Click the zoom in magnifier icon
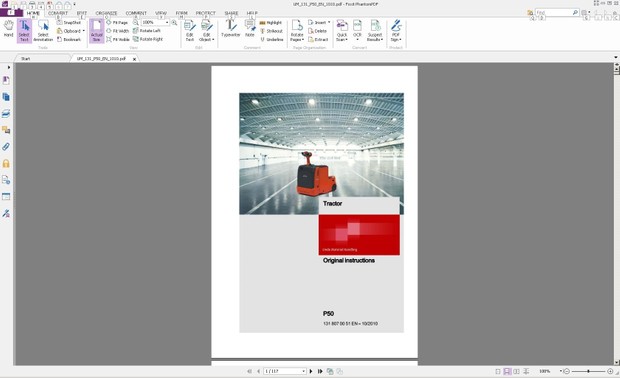620x378 pixels. tap(174, 23)
